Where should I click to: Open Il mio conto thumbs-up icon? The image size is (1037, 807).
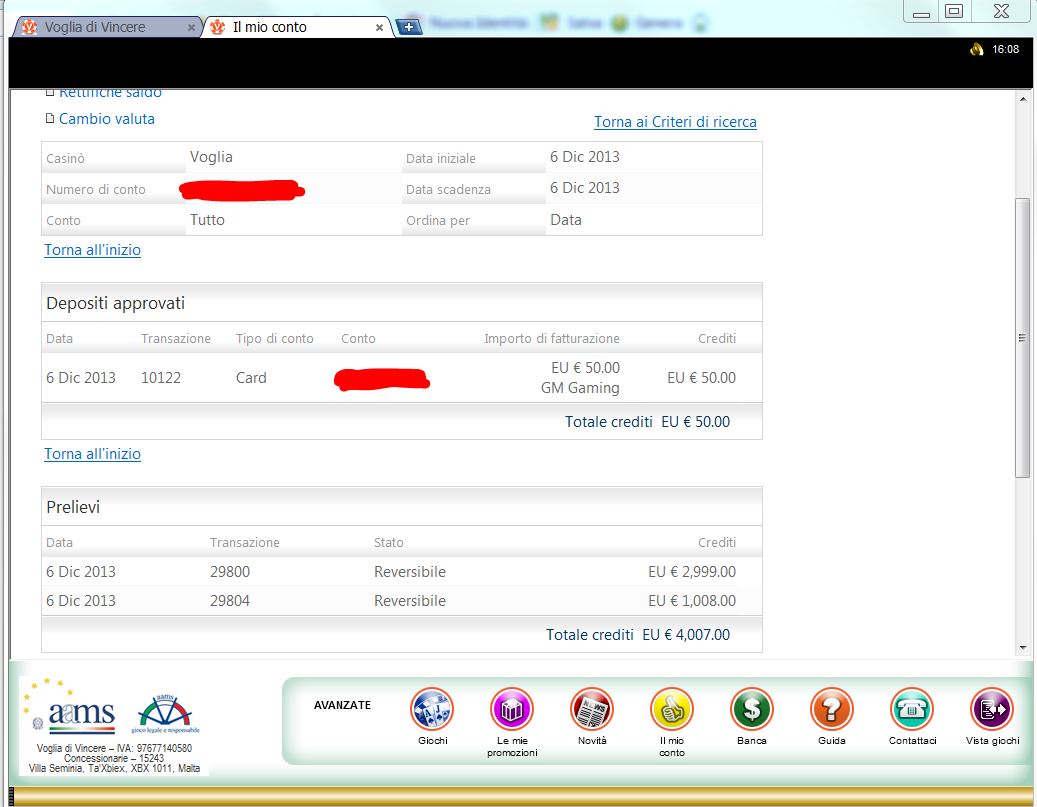pyautogui.click(x=672, y=709)
